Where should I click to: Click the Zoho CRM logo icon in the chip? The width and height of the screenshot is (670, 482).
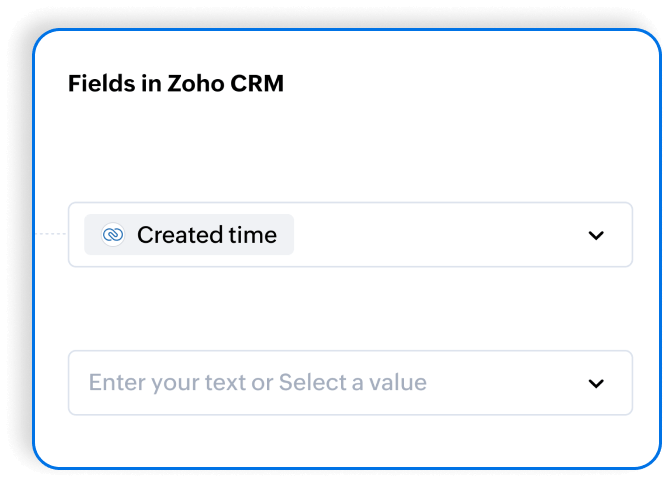pyautogui.click(x=113, y=235)
